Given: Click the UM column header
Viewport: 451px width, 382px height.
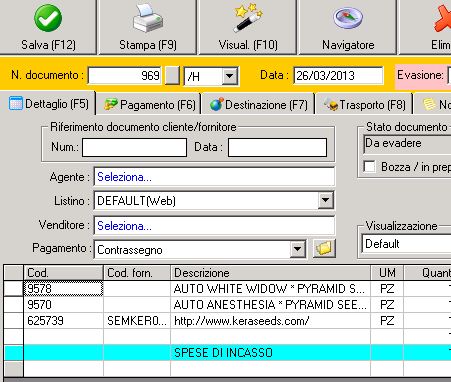Looking at the screenshot, I should click(387, 273).
